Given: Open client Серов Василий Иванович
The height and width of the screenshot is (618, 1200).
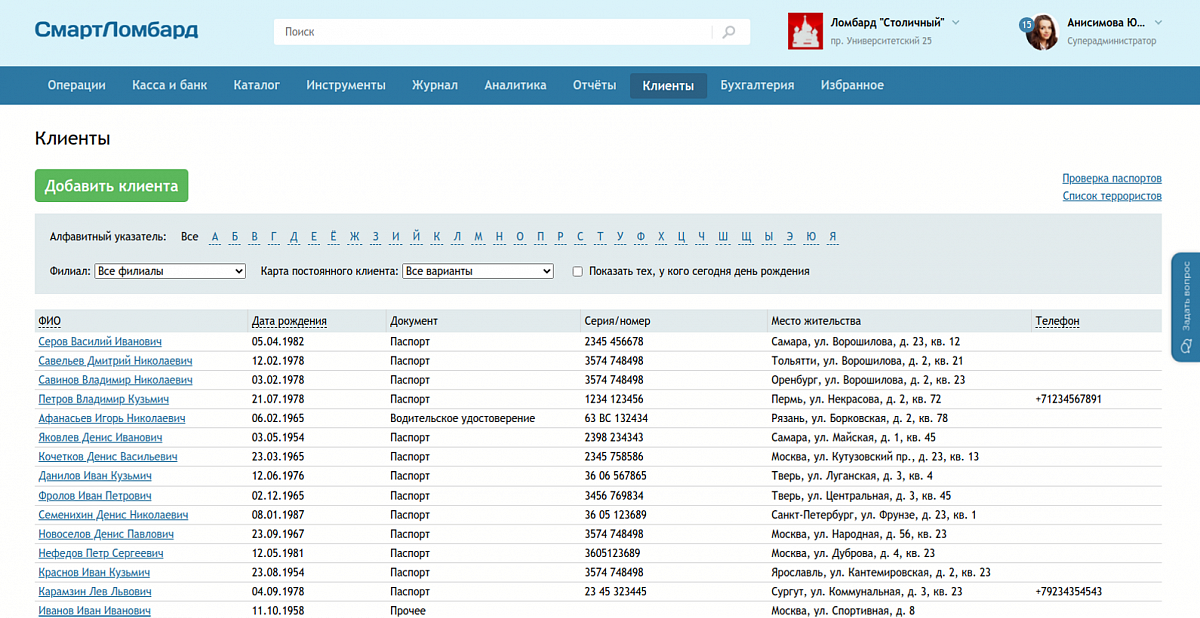Looking at the screenshot, I should pyautogui.click(x=100, y=342).
